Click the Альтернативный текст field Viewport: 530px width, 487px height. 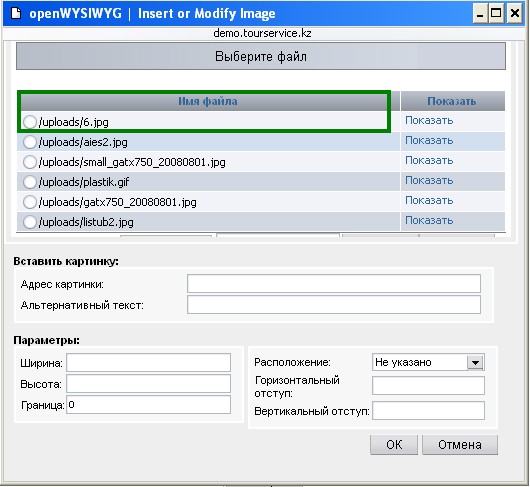(334, 305)
